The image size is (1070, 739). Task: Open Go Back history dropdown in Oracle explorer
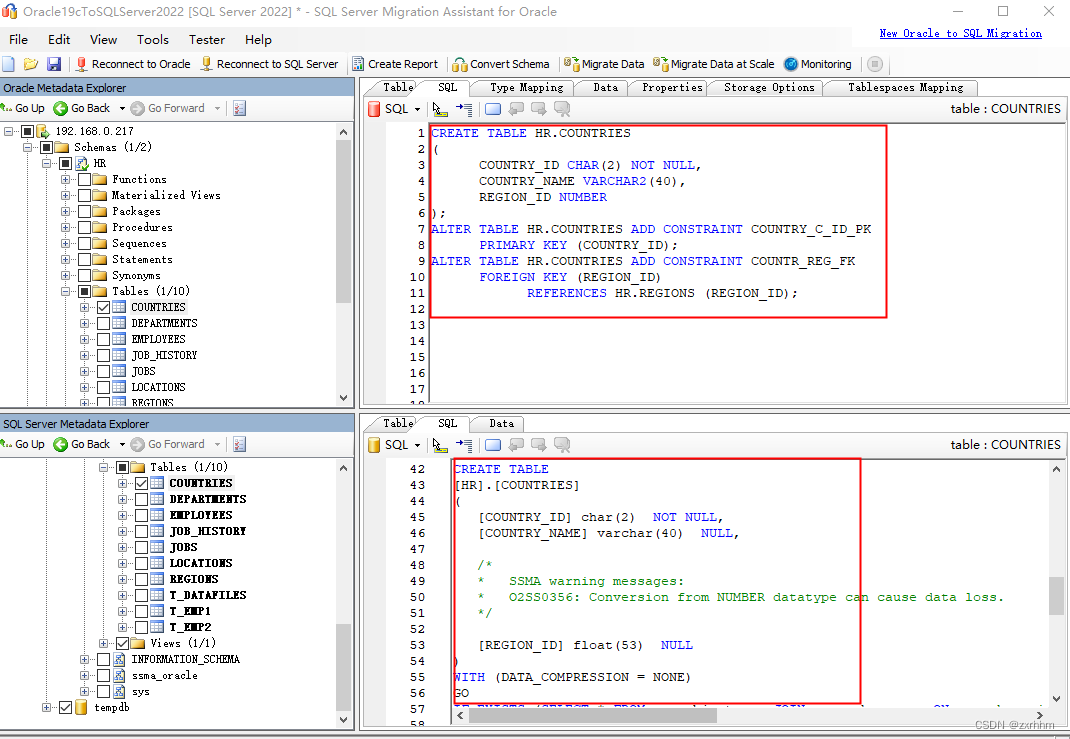click(122, 108)
